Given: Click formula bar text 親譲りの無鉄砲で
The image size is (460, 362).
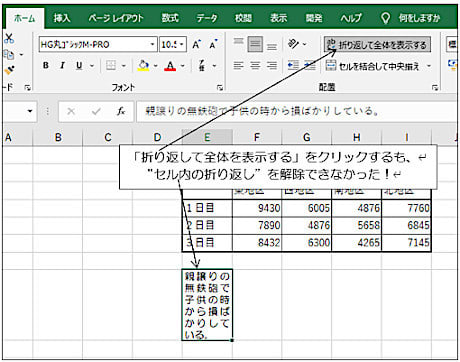Looking at the screenshot, I should [x=187, y=111].
